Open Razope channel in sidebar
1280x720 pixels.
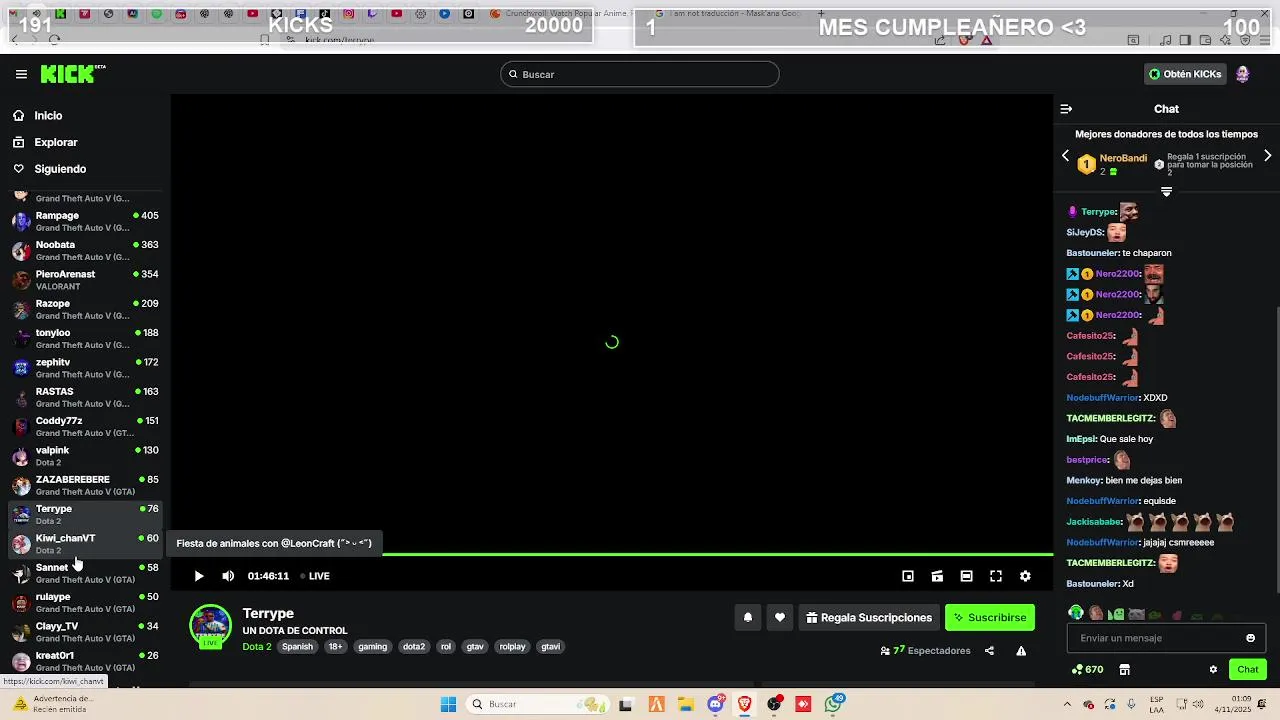[85, 309]
